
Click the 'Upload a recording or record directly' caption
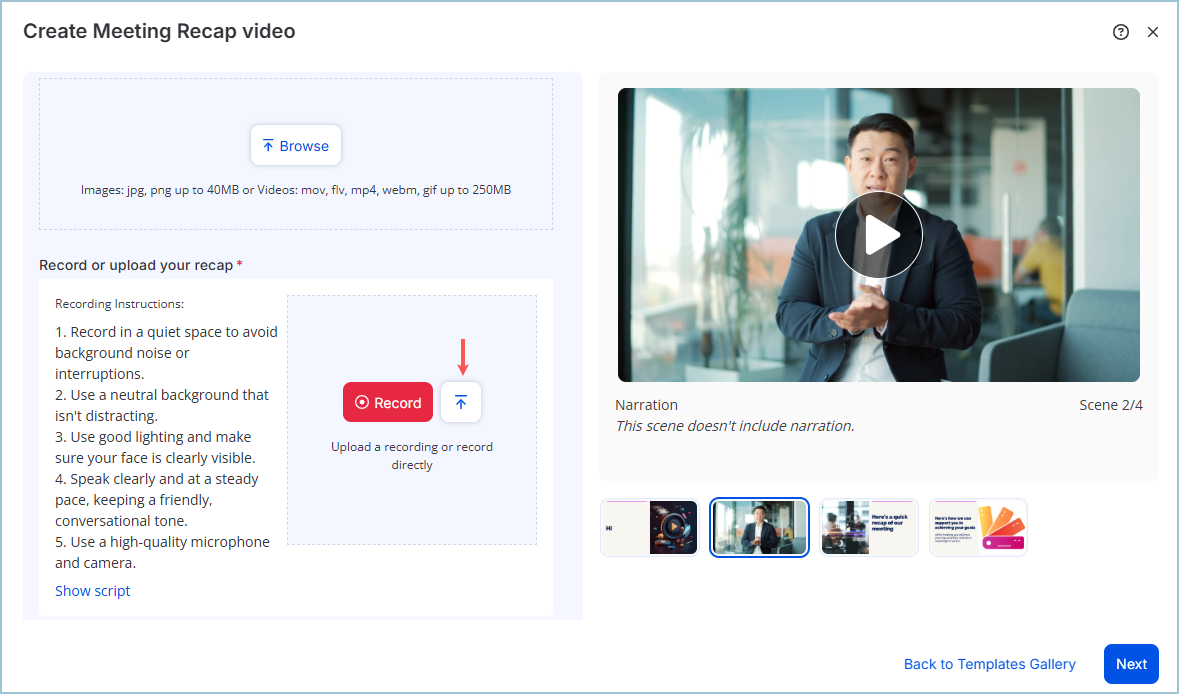click(x=412, y=456)
